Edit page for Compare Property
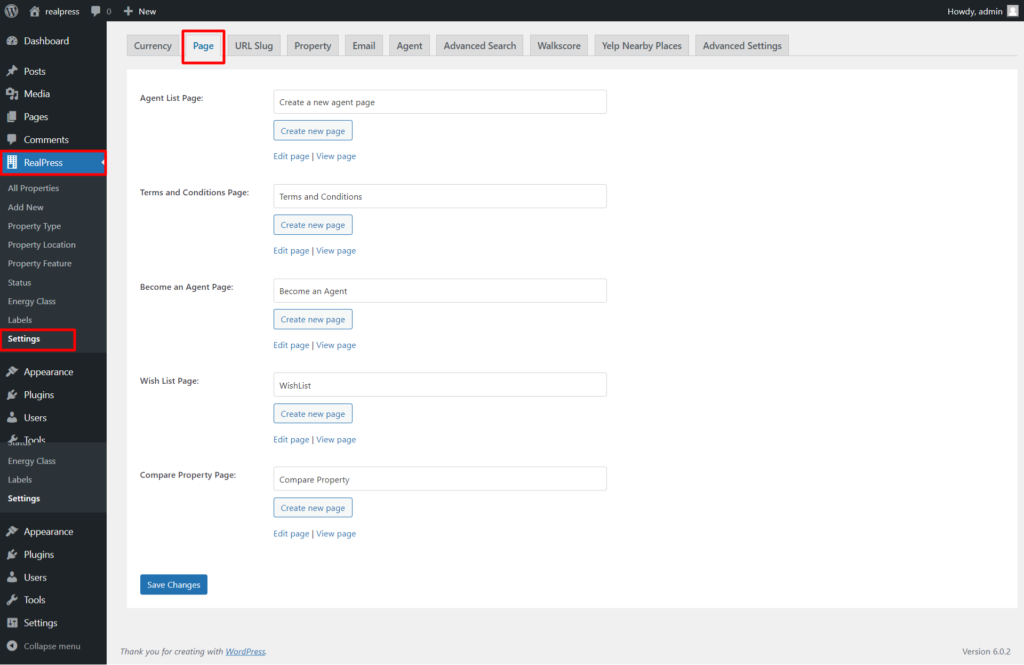This screenshot has width=1024, height=665. pyautogui.click(x=291, y=534)
